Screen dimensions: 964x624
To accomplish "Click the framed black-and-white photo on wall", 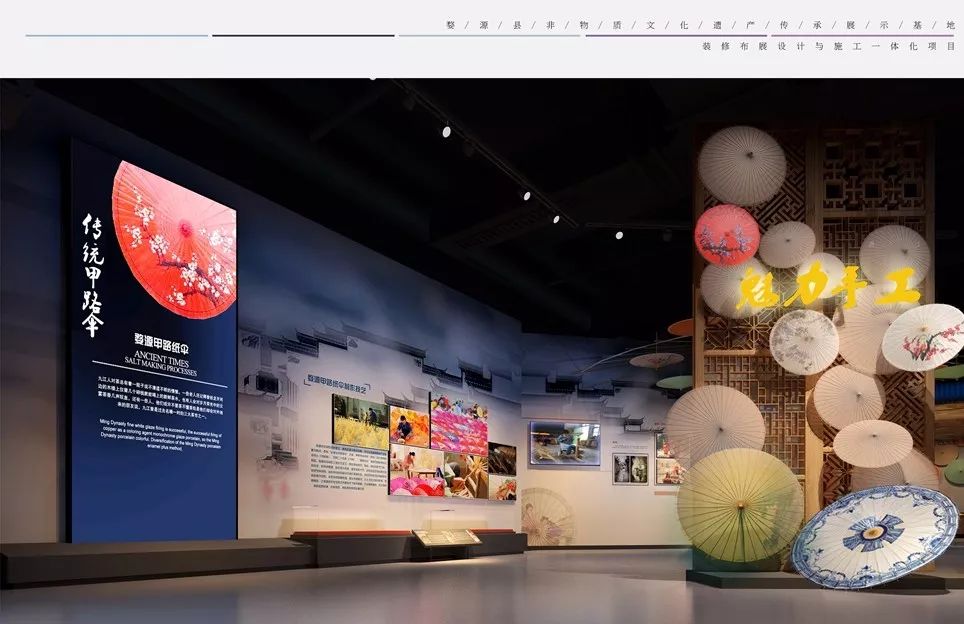I will tap(630, 469).
